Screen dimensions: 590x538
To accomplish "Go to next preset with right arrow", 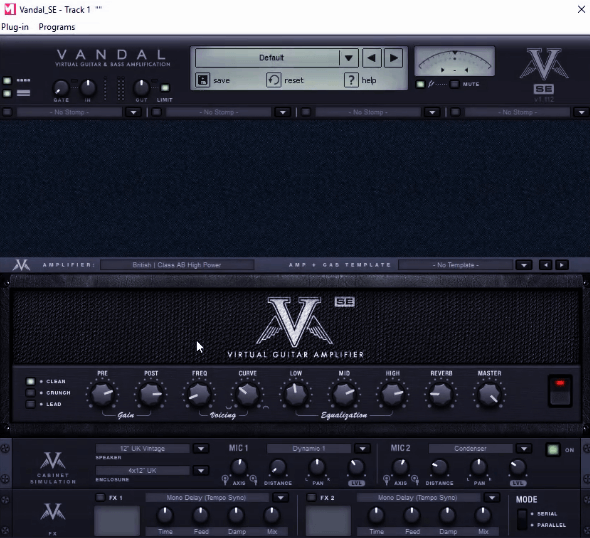I will click(394, 58).
